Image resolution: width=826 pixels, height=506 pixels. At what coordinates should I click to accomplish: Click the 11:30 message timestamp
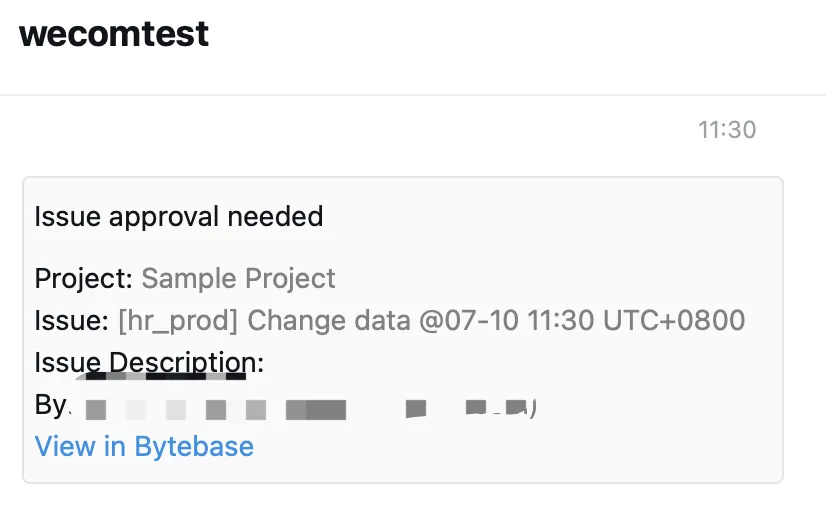726,130
